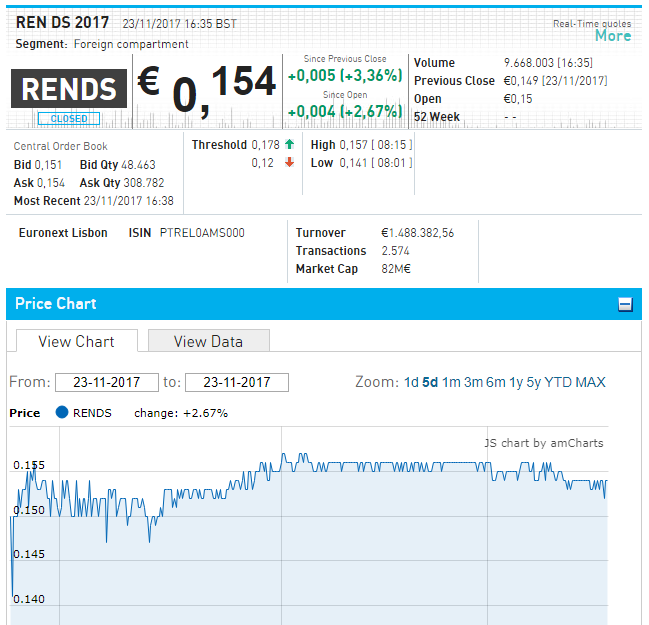Screen dimensions: 649x625
Task: Set chart zoom to 6m
Action: point(496,382)
